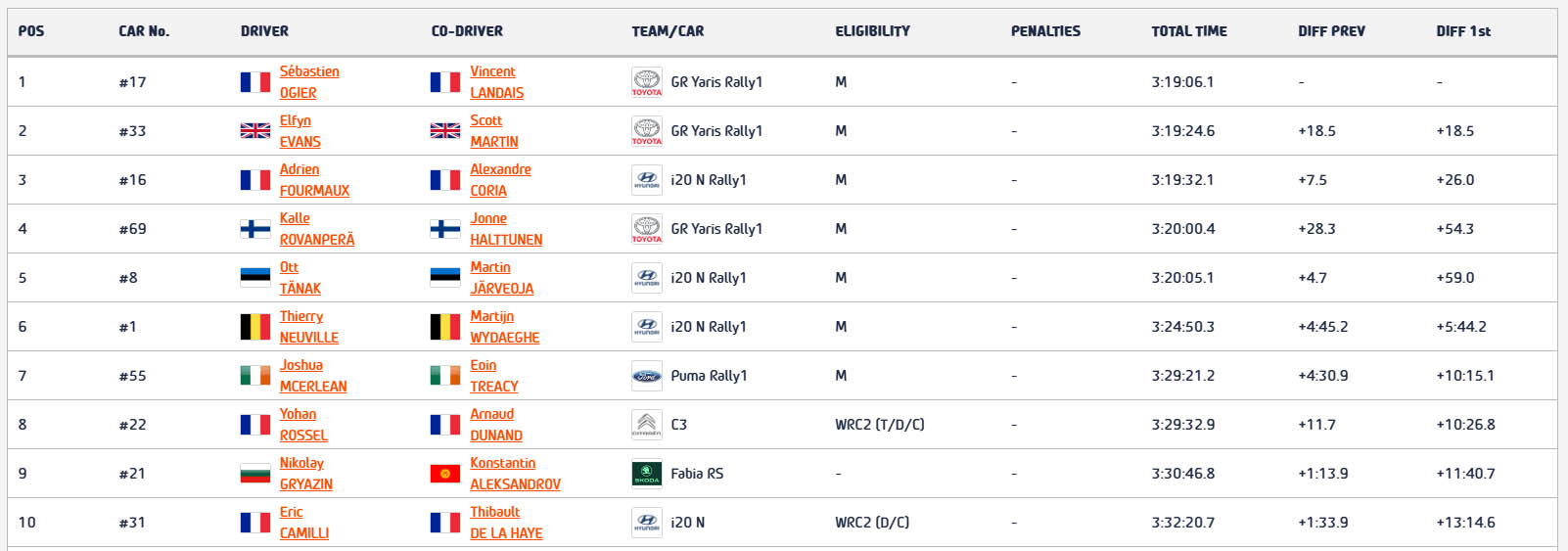Click the Skoda logo beside Fabia RS

click(x=646, y=474)
